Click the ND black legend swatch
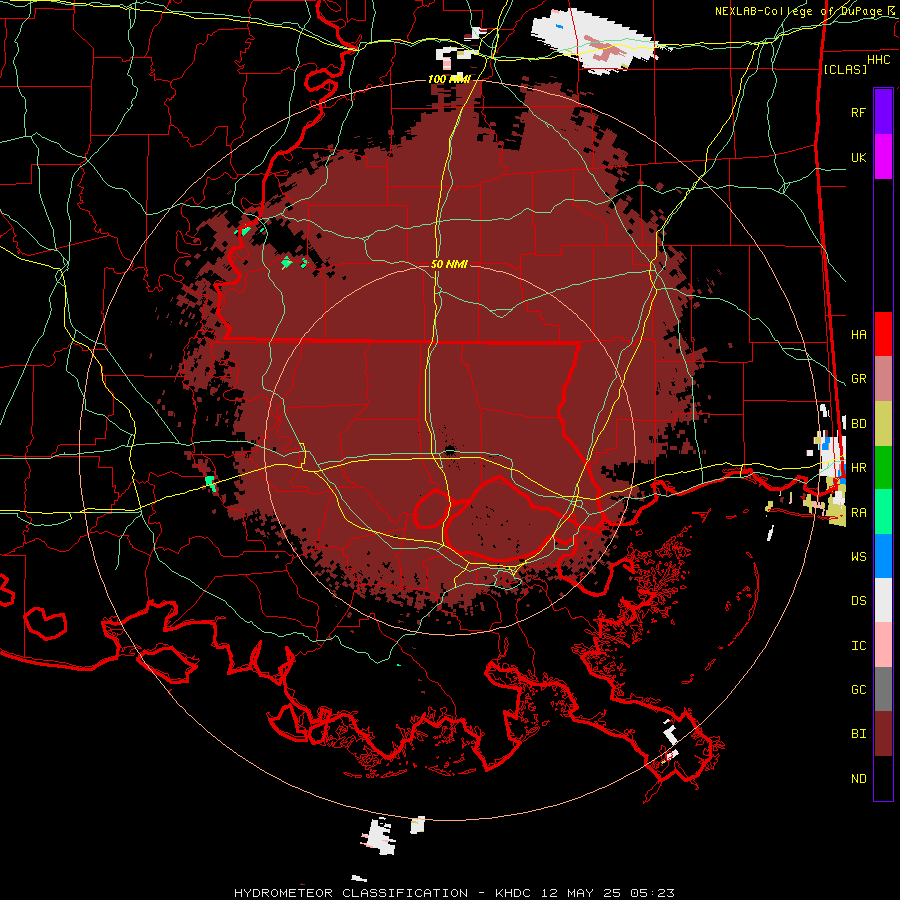This screenshot has width=900, height=900. [883, 778]
